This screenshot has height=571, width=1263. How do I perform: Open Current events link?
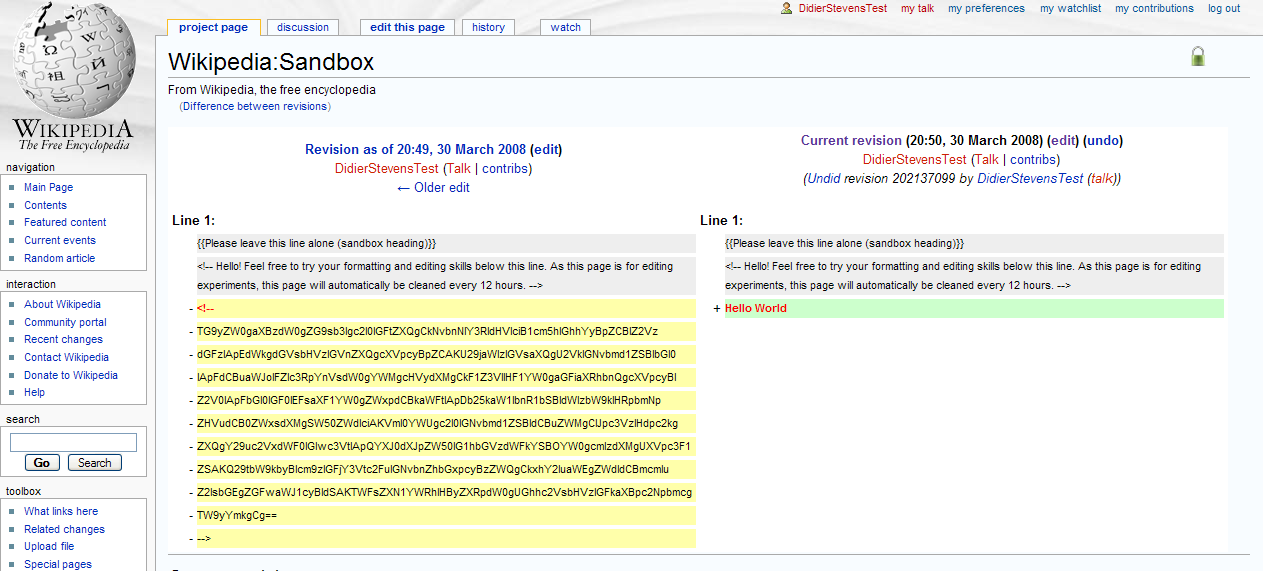(60, 240)
